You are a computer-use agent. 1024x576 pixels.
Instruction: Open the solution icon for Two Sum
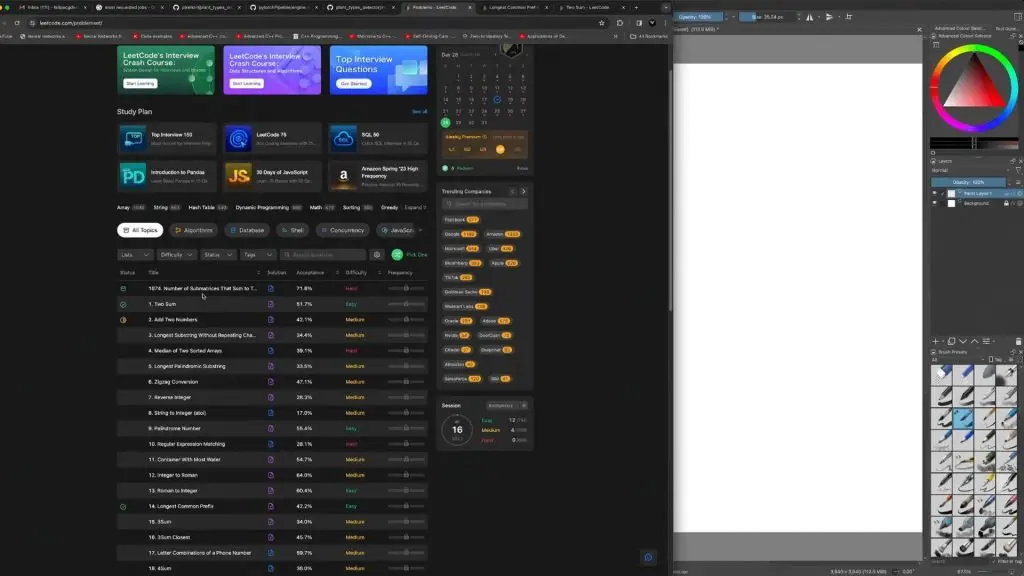[x=270, y=304]
